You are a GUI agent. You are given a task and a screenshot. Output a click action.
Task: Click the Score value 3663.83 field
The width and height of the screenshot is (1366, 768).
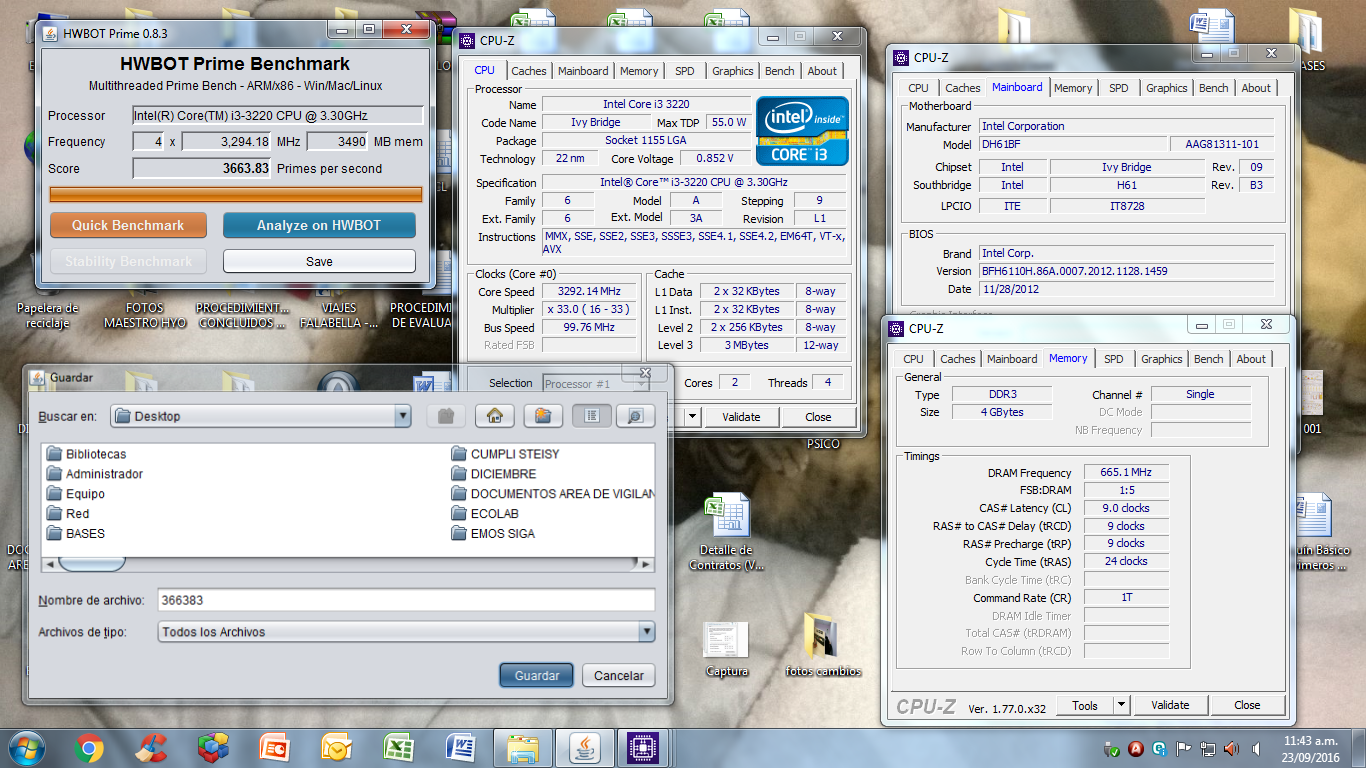point(202,169)
